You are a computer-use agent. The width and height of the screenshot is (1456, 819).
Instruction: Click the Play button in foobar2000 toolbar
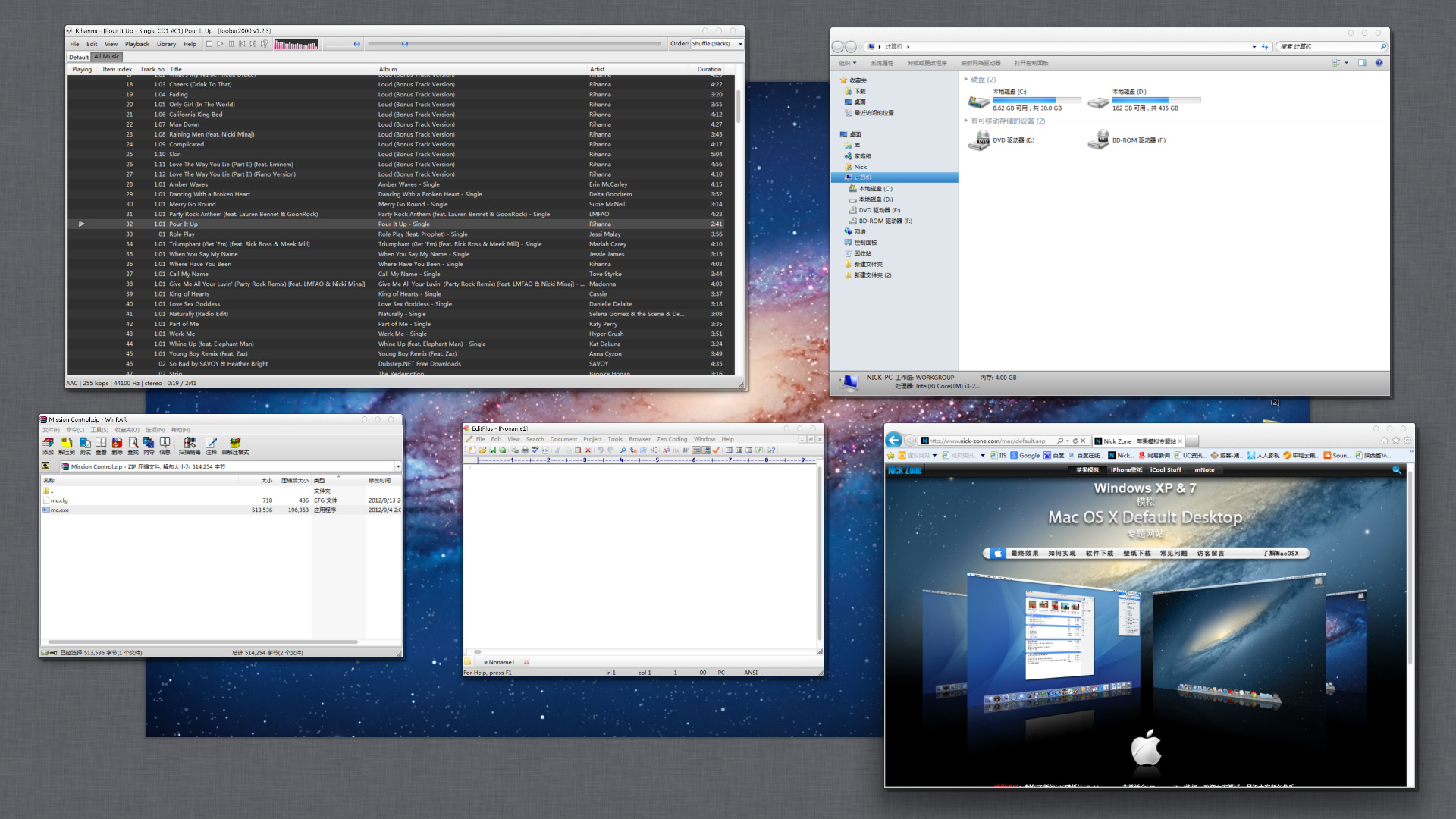click(220, 44)
